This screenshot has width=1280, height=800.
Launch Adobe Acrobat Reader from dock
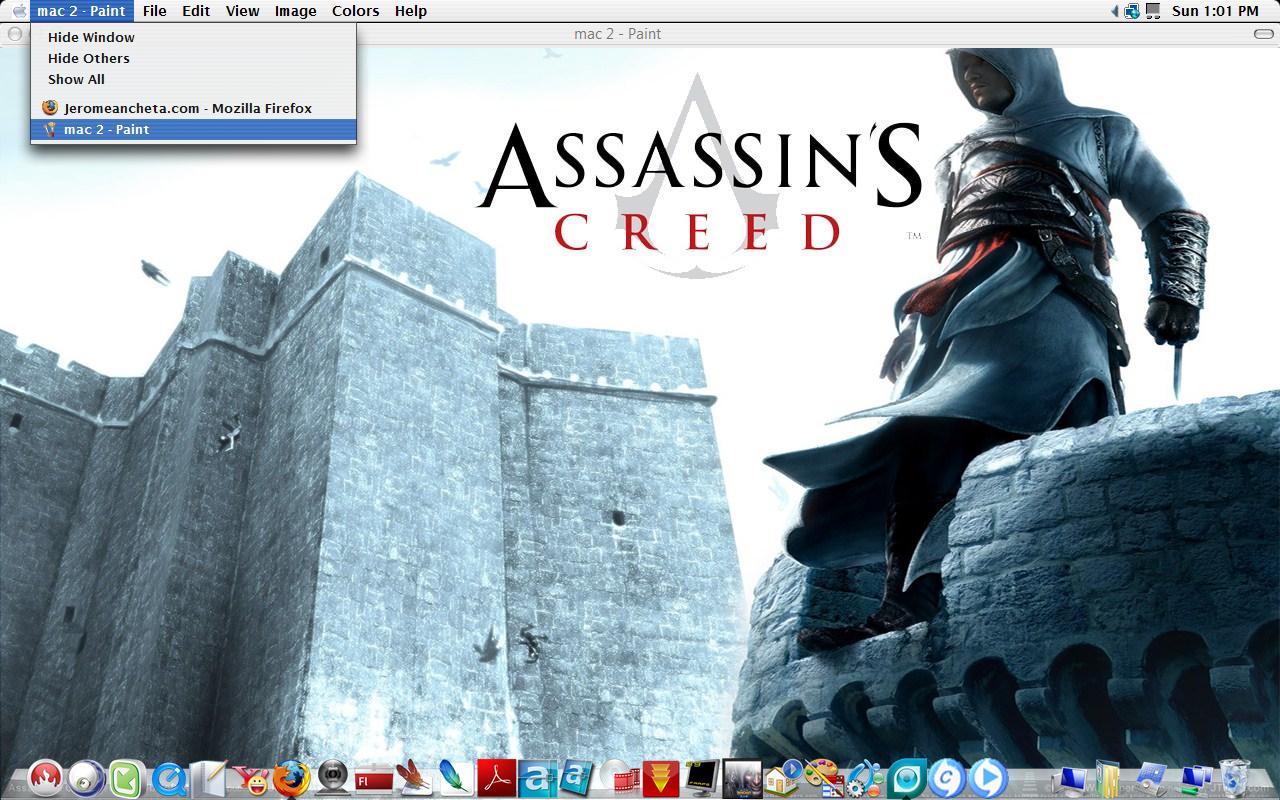point(496,778)
